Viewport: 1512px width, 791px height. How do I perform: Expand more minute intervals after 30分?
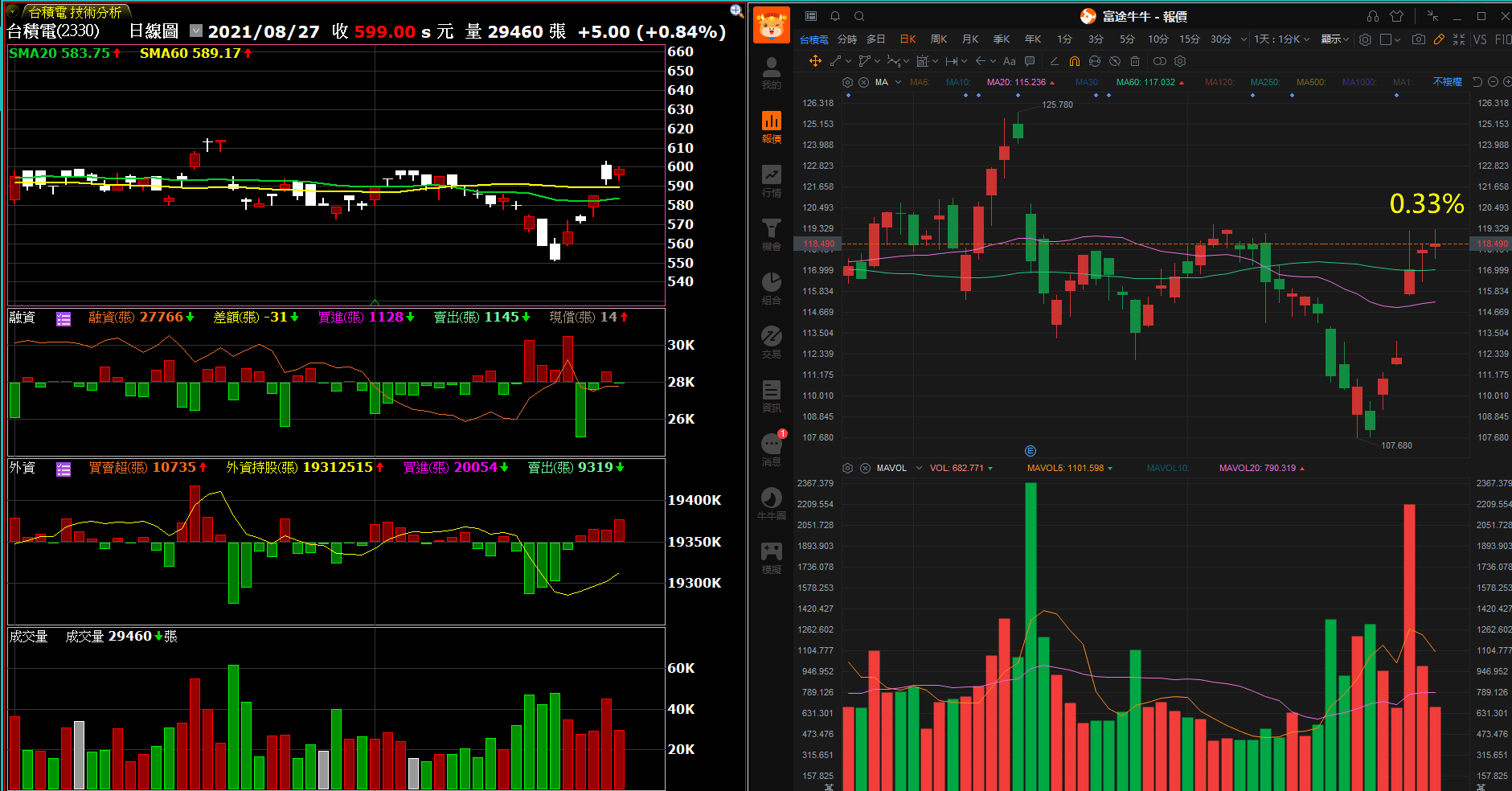click(x=1244, y=39)
